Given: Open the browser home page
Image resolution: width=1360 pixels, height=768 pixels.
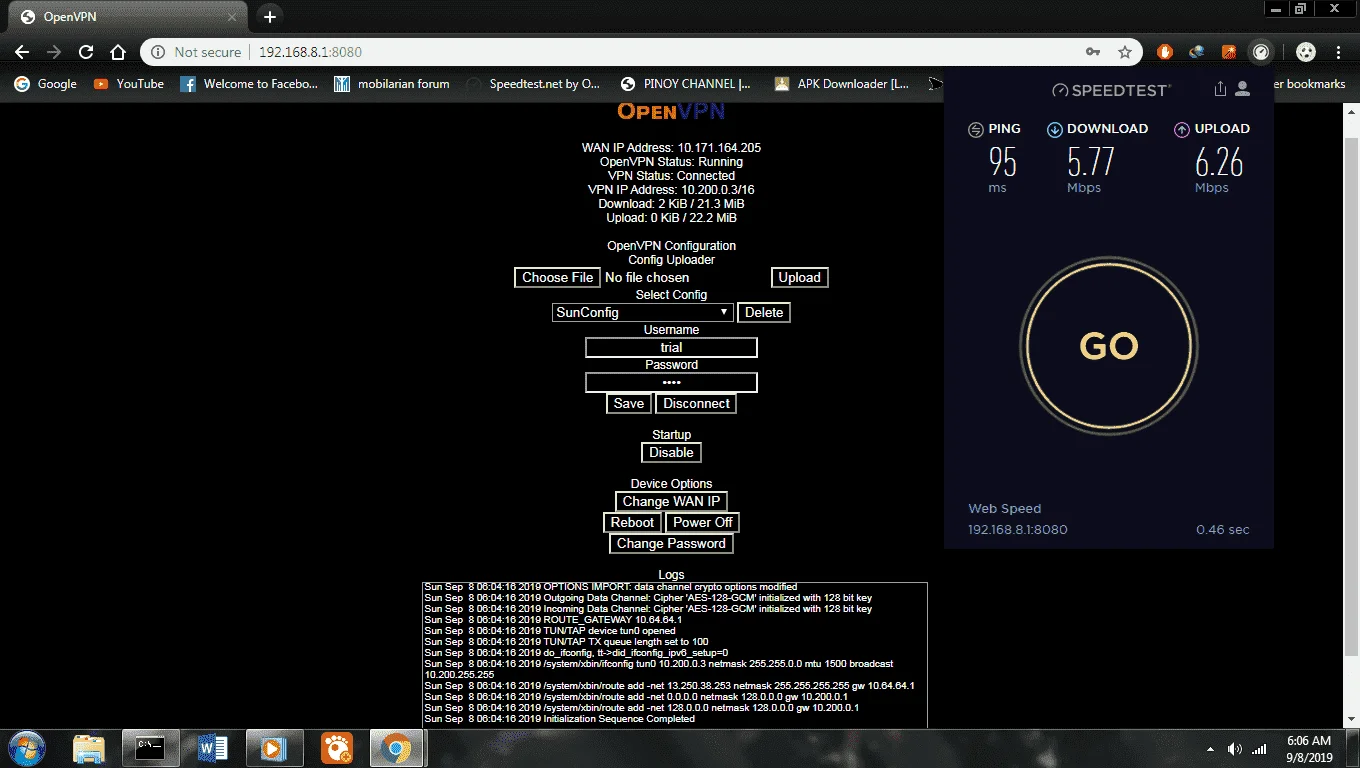Looking at the screenshot, I should click(x=118, y=52).
